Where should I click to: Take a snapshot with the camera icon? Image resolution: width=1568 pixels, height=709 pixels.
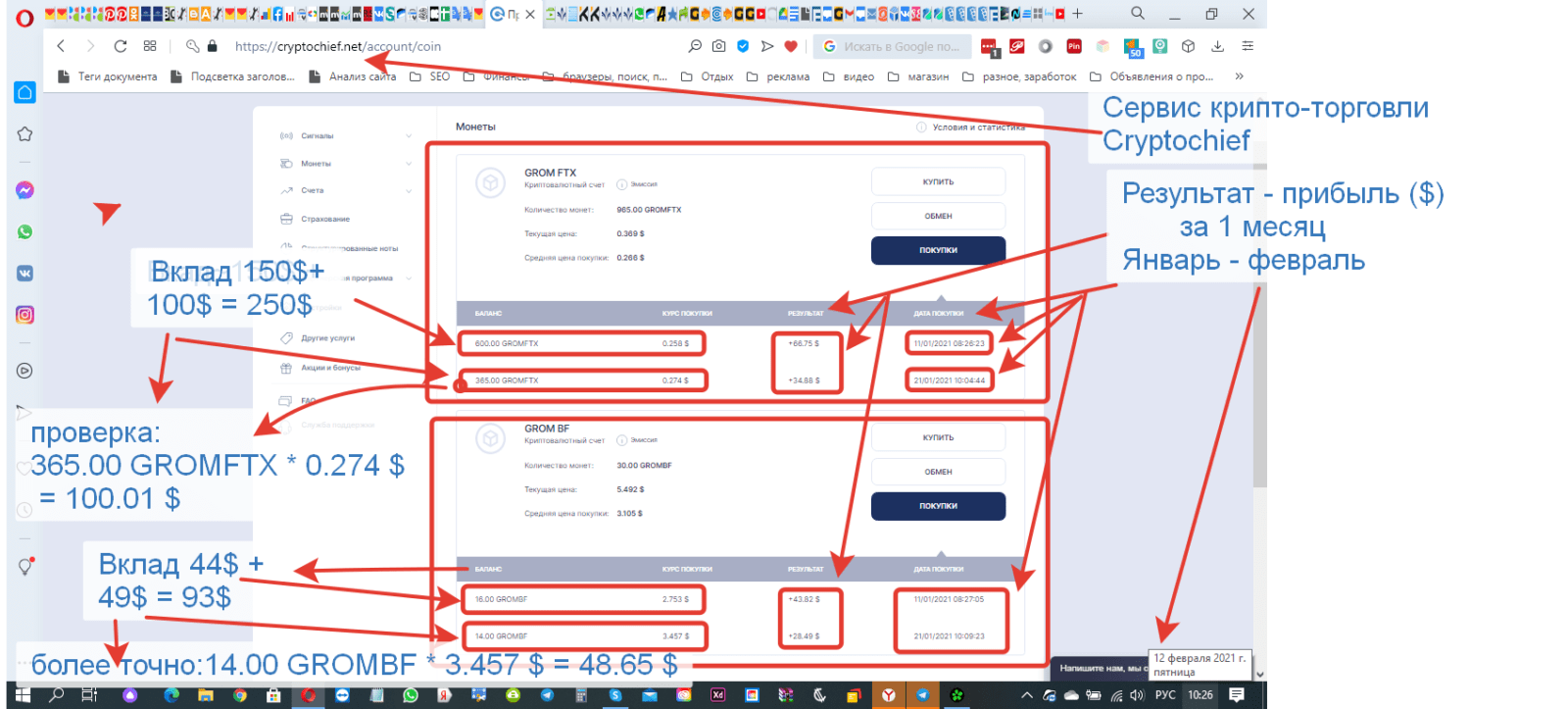point(719,46)
